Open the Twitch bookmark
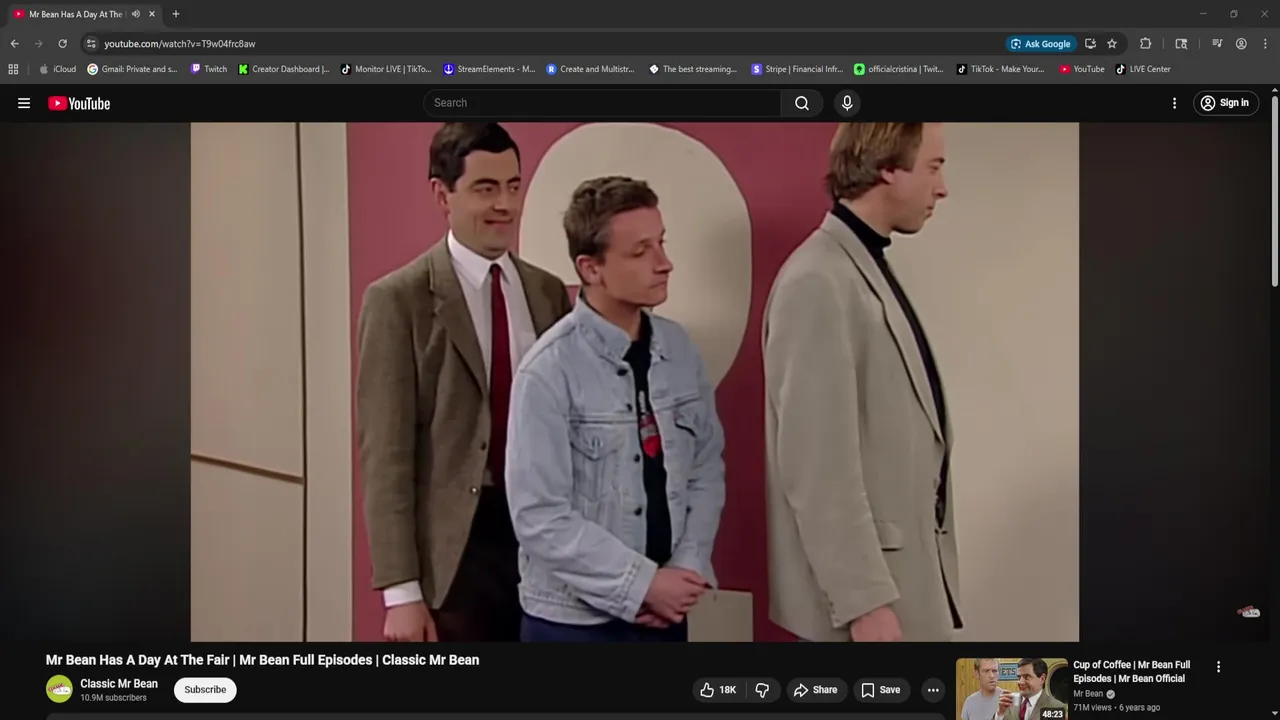 208,69
